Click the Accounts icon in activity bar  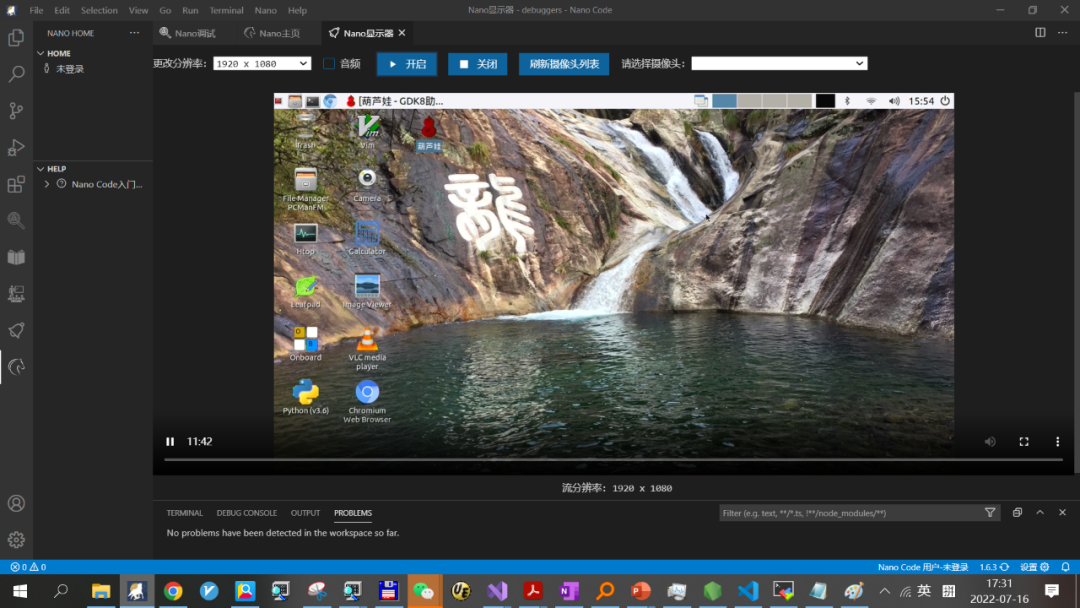(16, 503)
